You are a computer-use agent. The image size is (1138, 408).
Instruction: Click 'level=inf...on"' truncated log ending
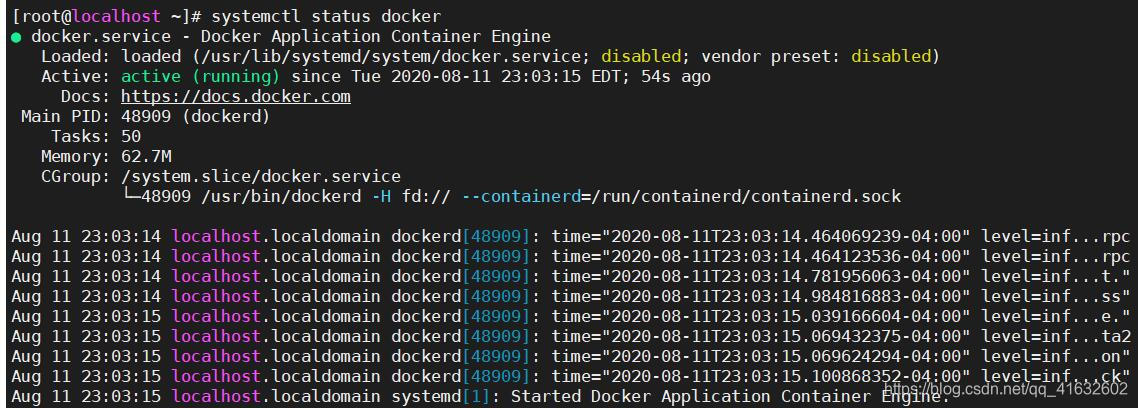1056,356
